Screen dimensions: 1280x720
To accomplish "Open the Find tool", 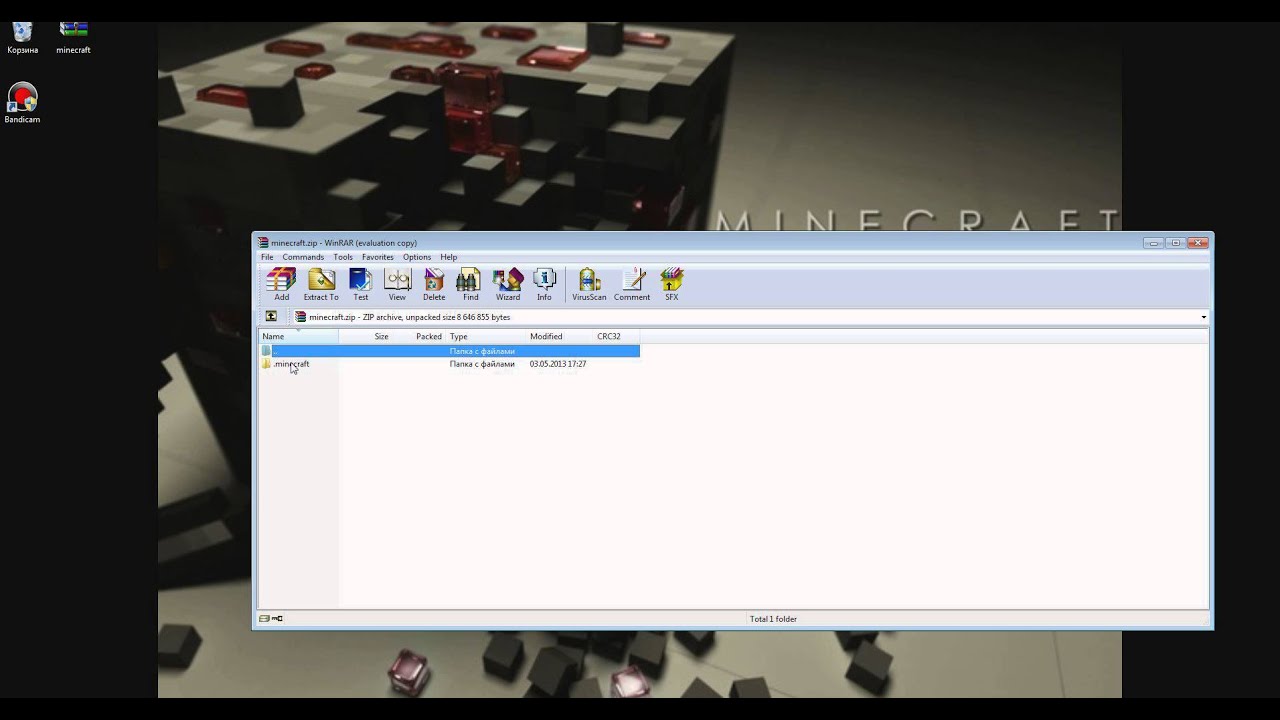I will (470, 284).
